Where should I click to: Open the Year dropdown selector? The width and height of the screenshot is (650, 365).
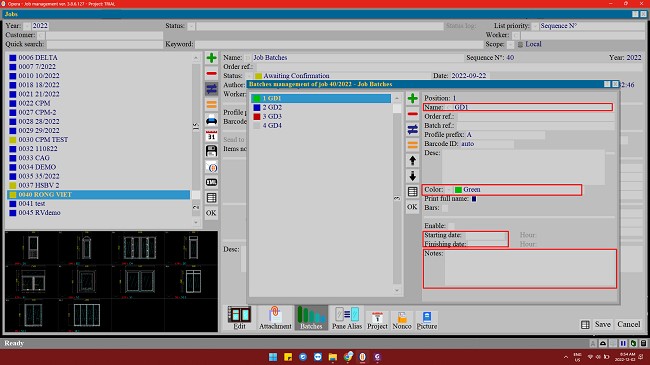pyautogui.click(x=27, y=26)
